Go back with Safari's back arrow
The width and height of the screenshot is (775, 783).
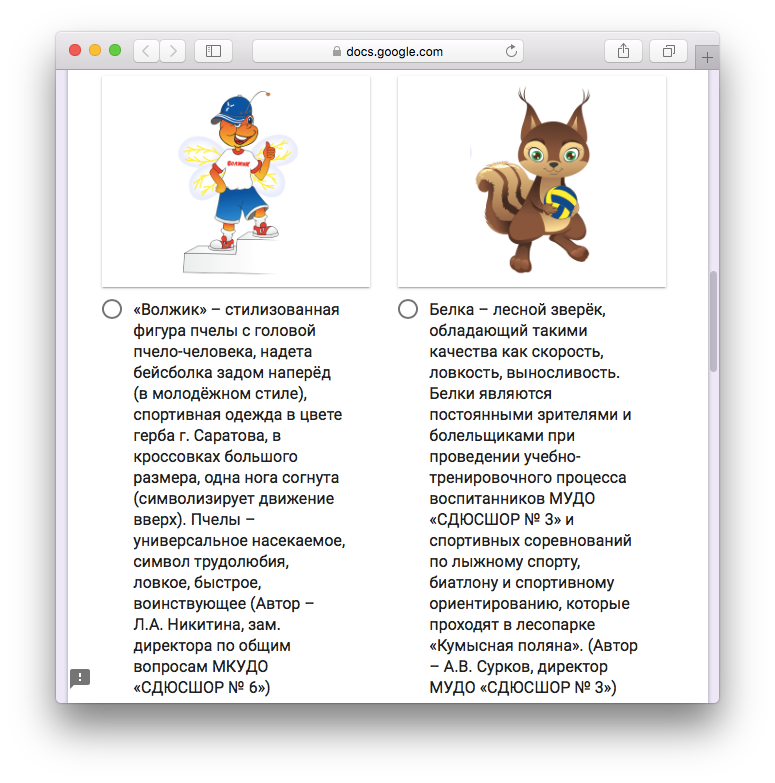click(146, 51)
